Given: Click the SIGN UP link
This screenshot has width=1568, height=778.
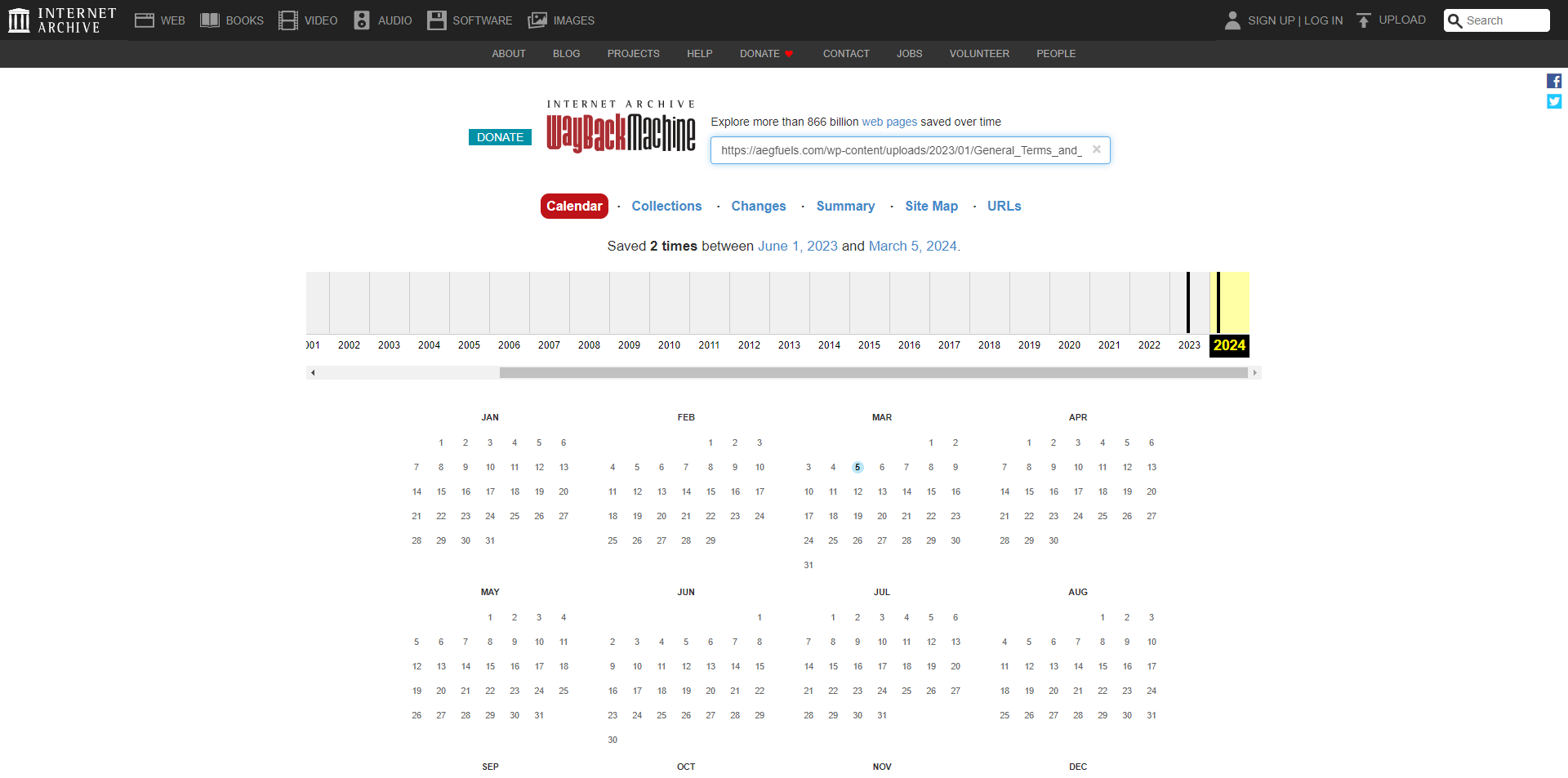Looking at the screenshot, I should (x=1272, y=20).
